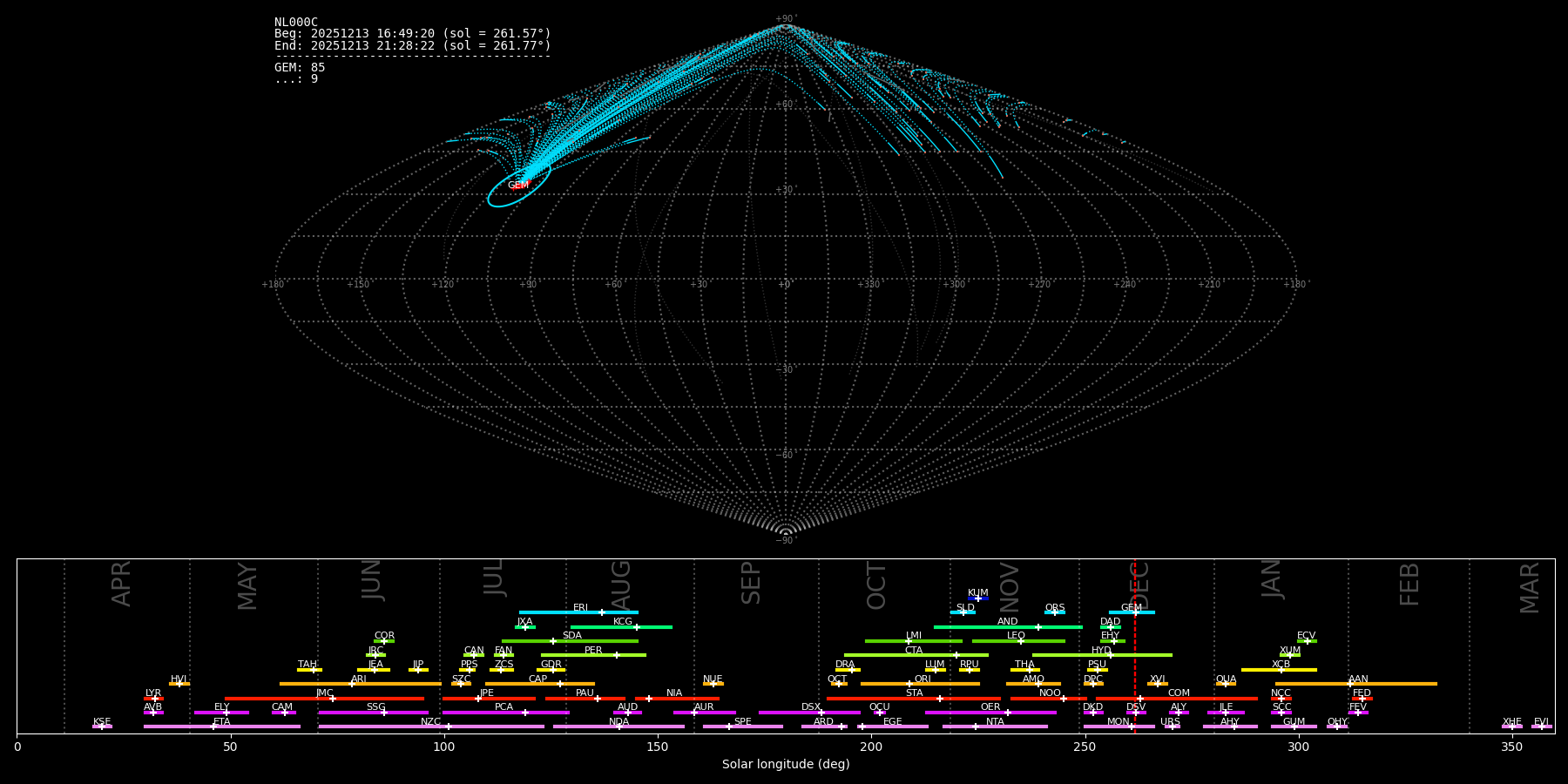This screenshot has height=784, width=1568.
Task: Select the HVI shower label
Action: pos(179,679)
